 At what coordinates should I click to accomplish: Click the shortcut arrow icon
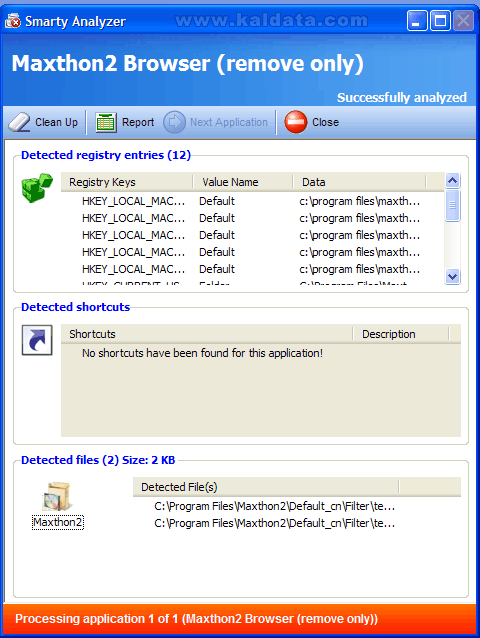click(x=37, y=340)
